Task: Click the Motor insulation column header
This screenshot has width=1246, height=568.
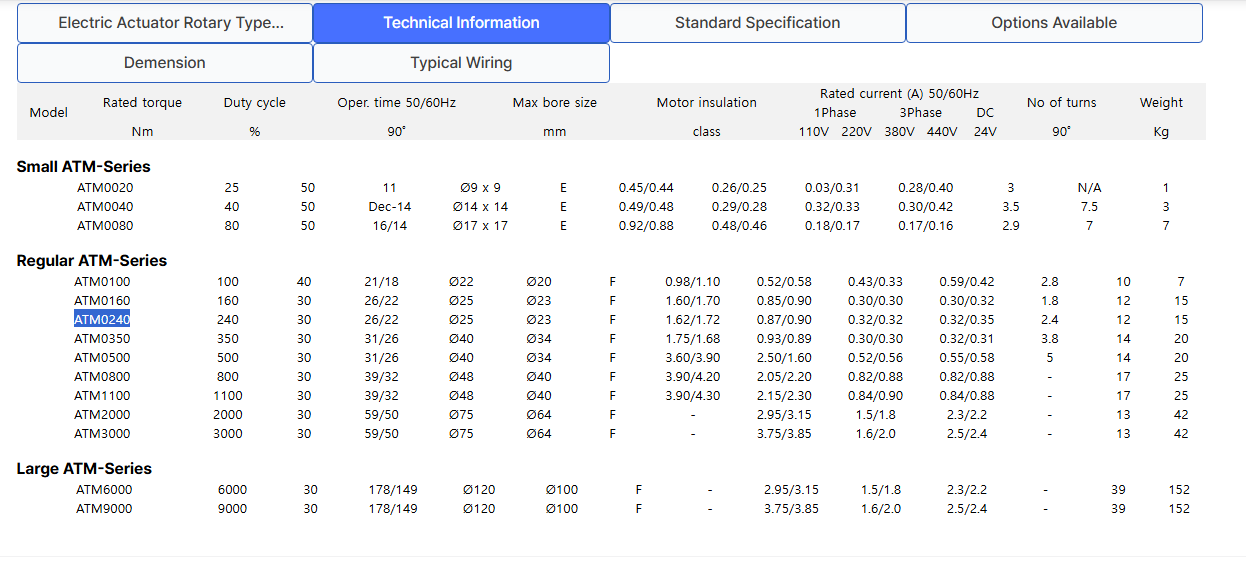Action: (707, 103)
